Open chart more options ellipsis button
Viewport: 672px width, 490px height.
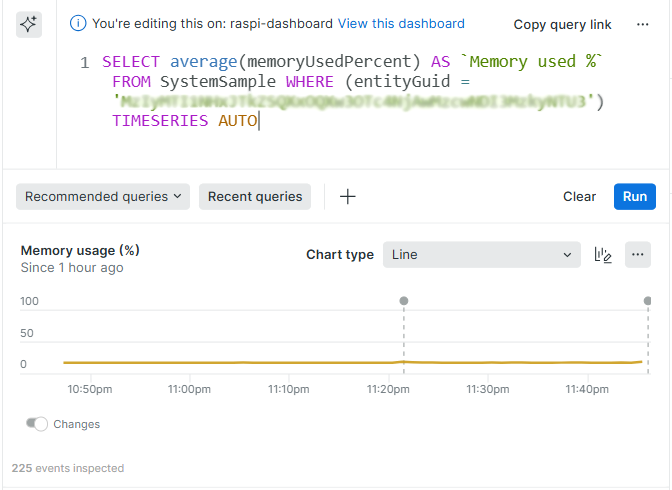pos(638,255)
